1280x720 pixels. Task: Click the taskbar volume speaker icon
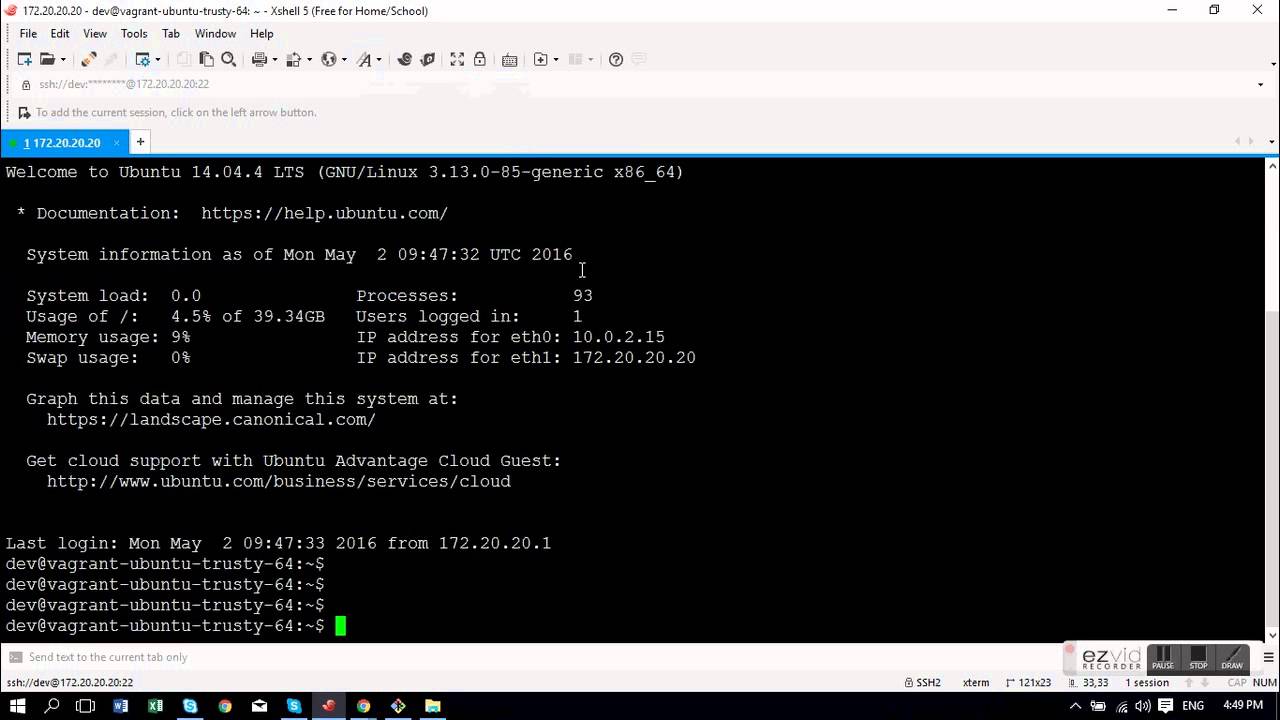coord(1143,706)
